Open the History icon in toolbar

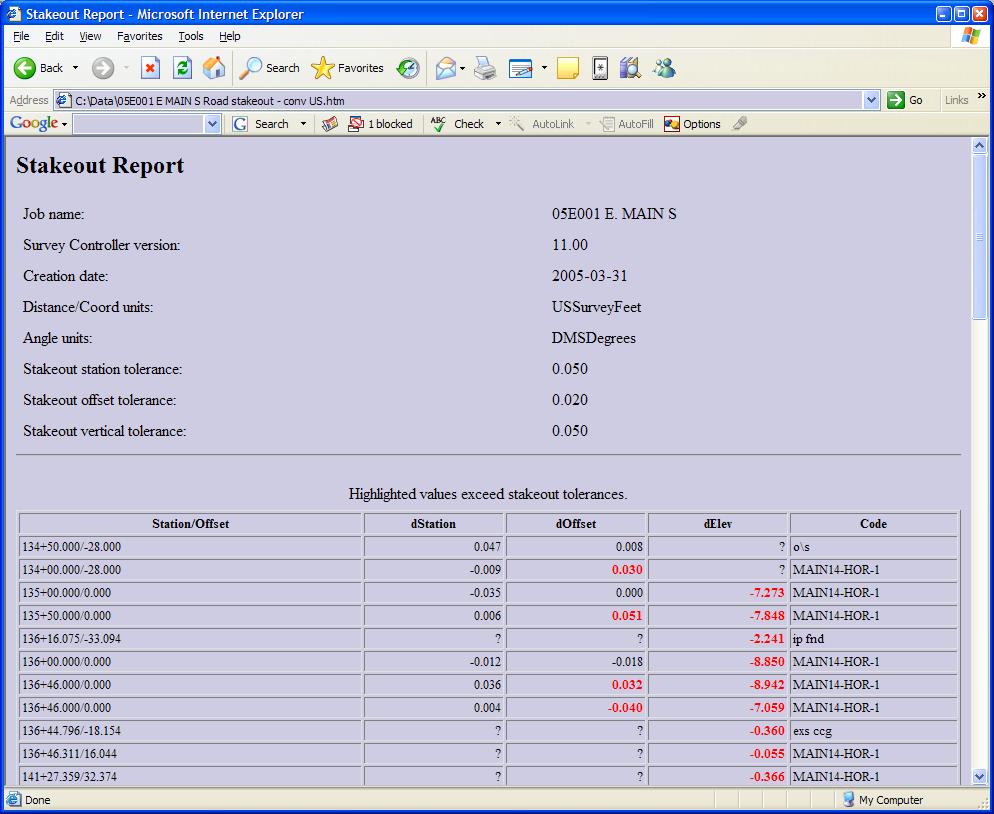click(x=408, y=68)
